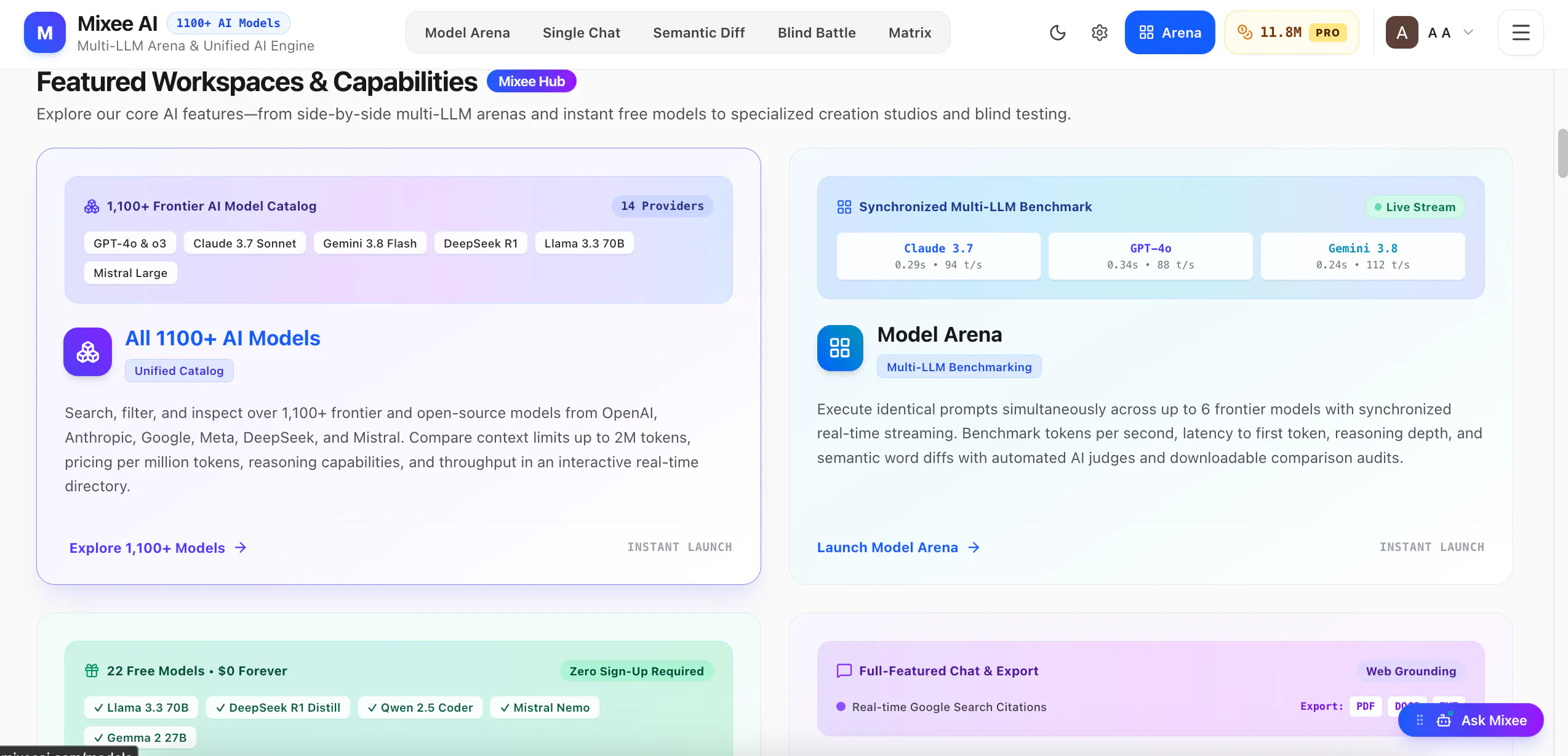
Task: Expand the account dropdown chevron next to A A
Action: tap(1468, 33)
